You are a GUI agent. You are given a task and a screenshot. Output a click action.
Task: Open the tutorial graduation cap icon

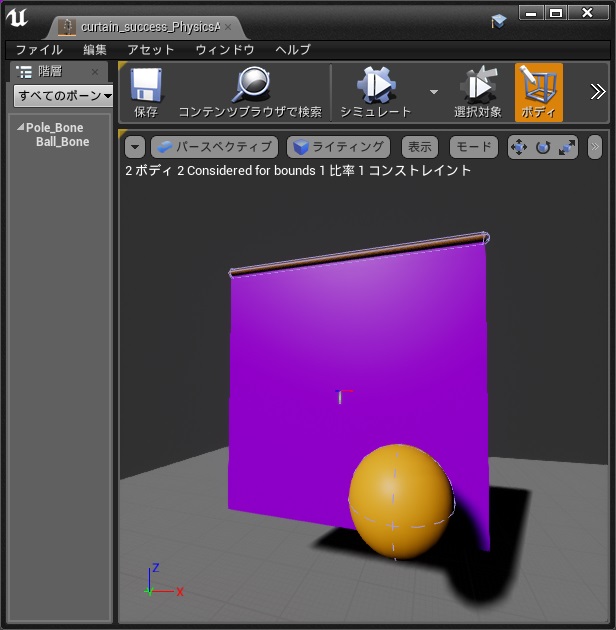tap(499, 21)
